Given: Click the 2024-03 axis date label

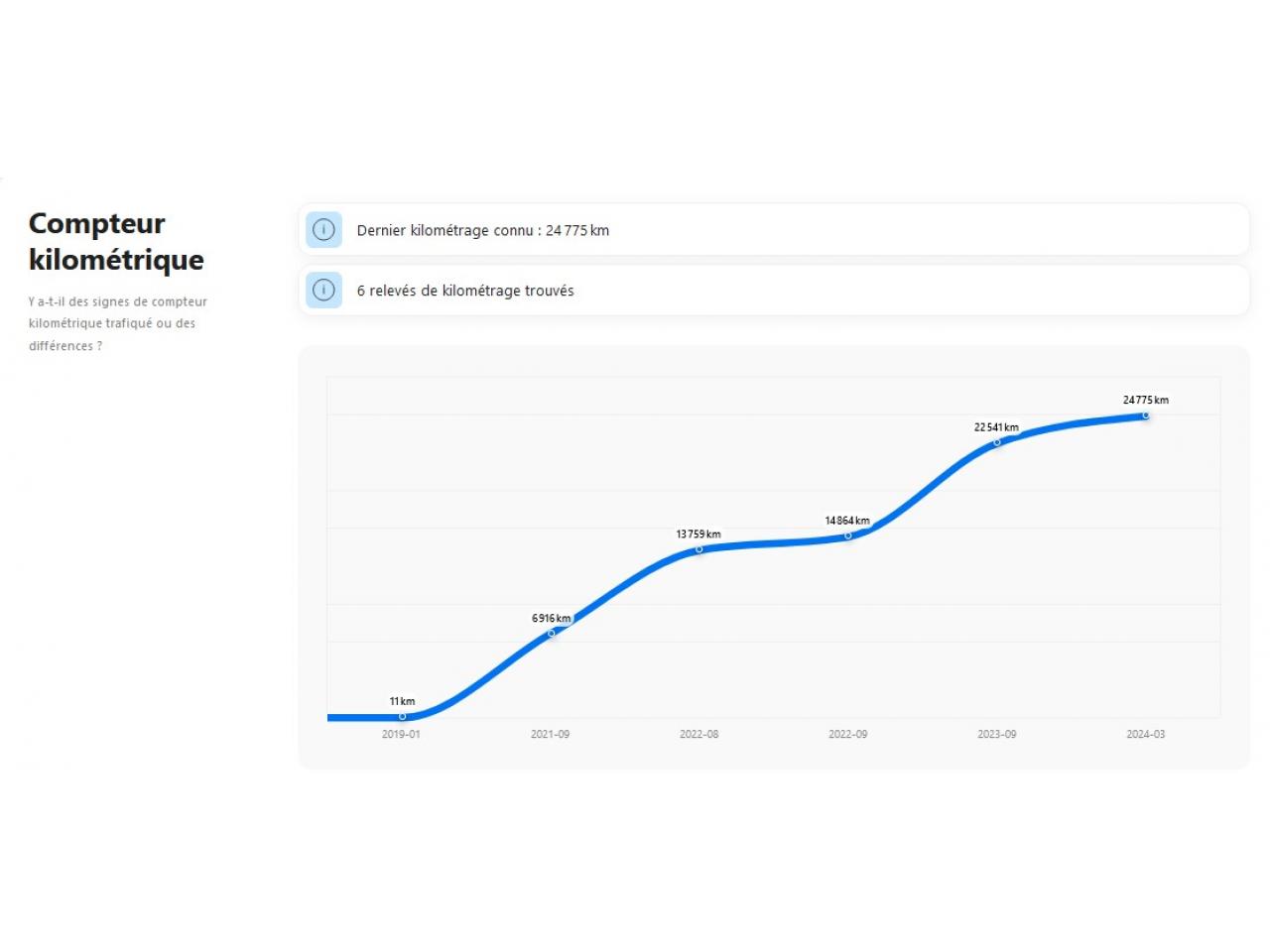Looking at the screenshot, I should 1145,735.
